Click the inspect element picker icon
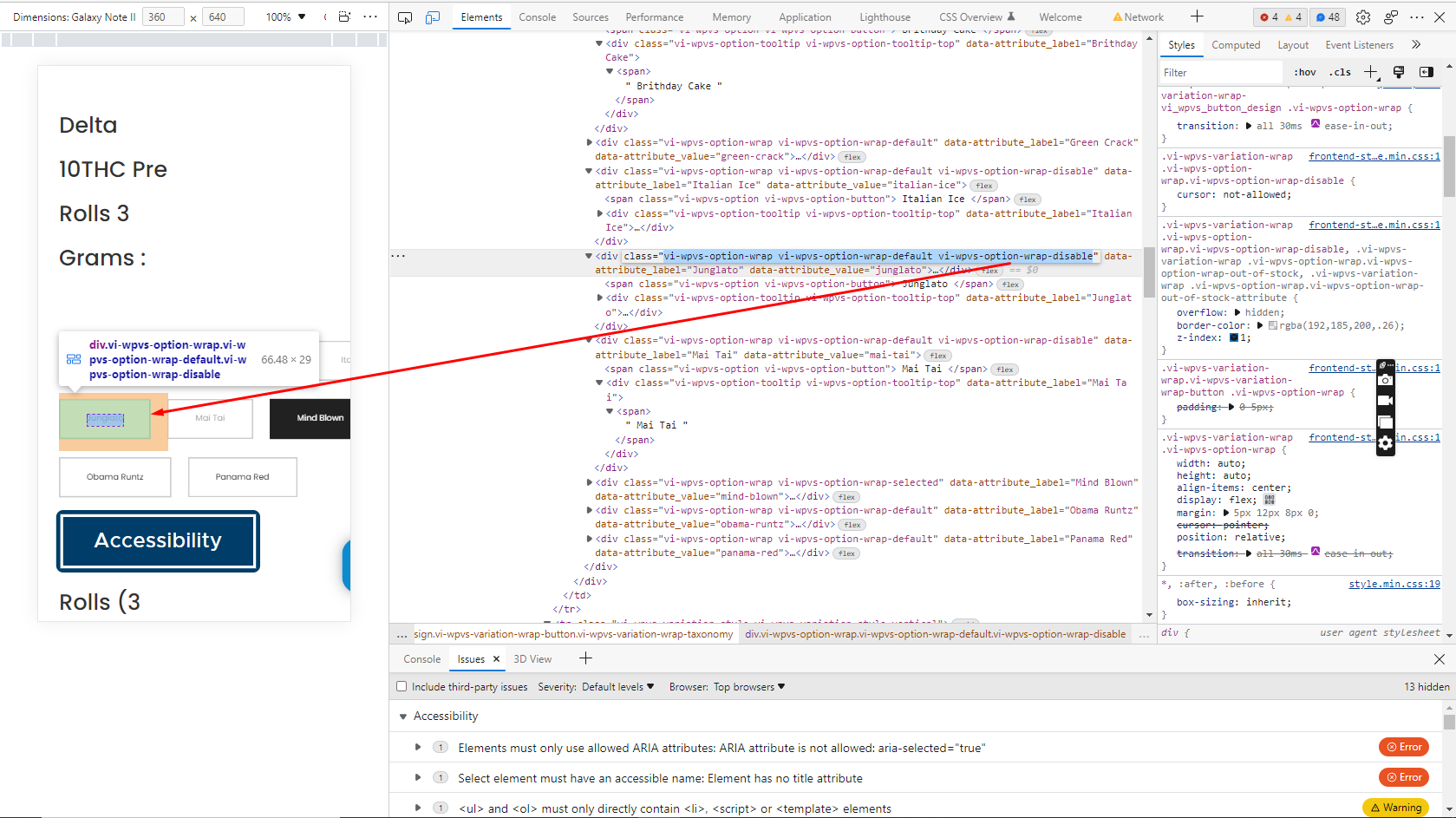The height and width of the screenshot is (818, 1456). pyautogui.click(x=405, y=17)
